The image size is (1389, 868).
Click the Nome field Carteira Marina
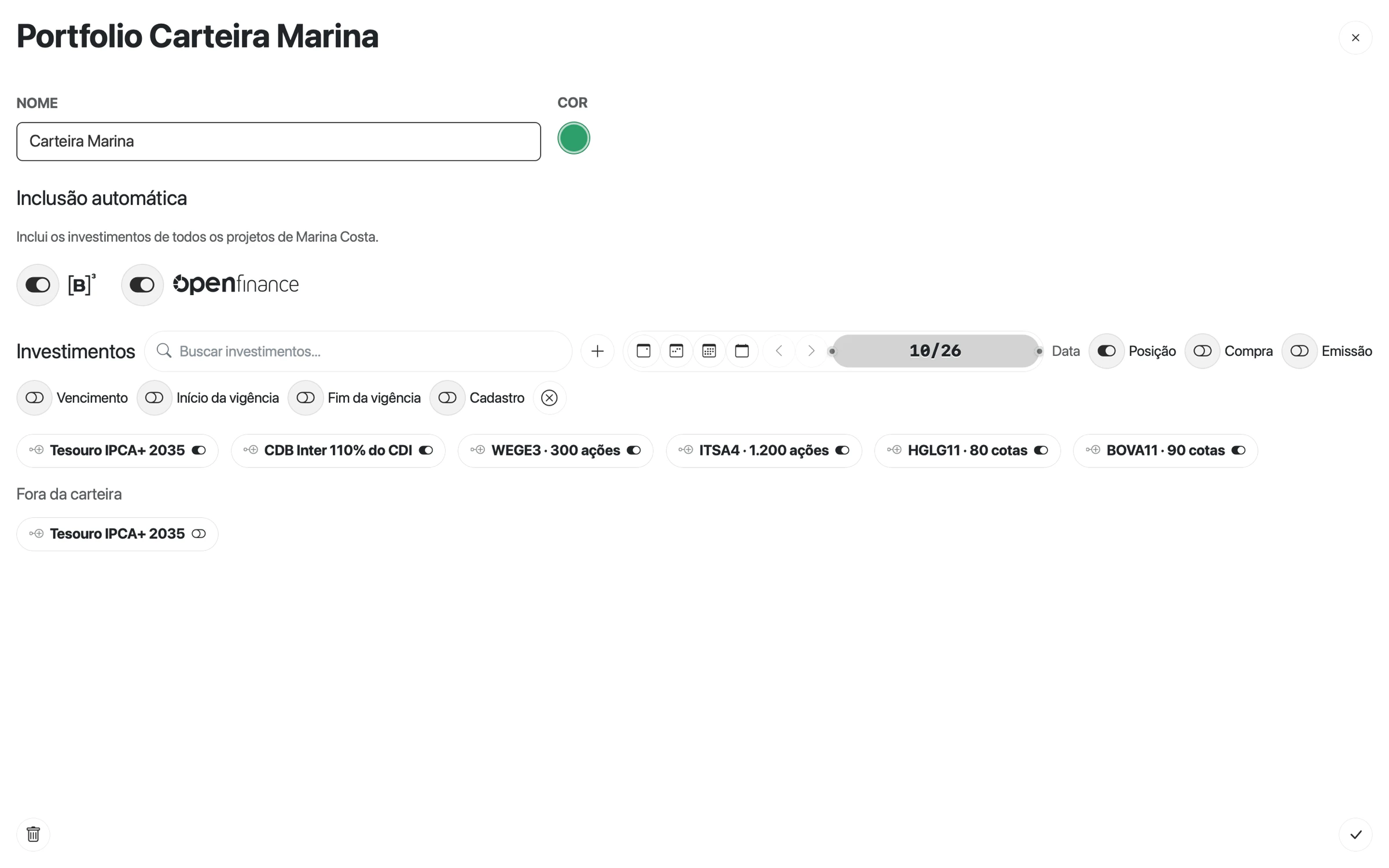pos(278,141)
